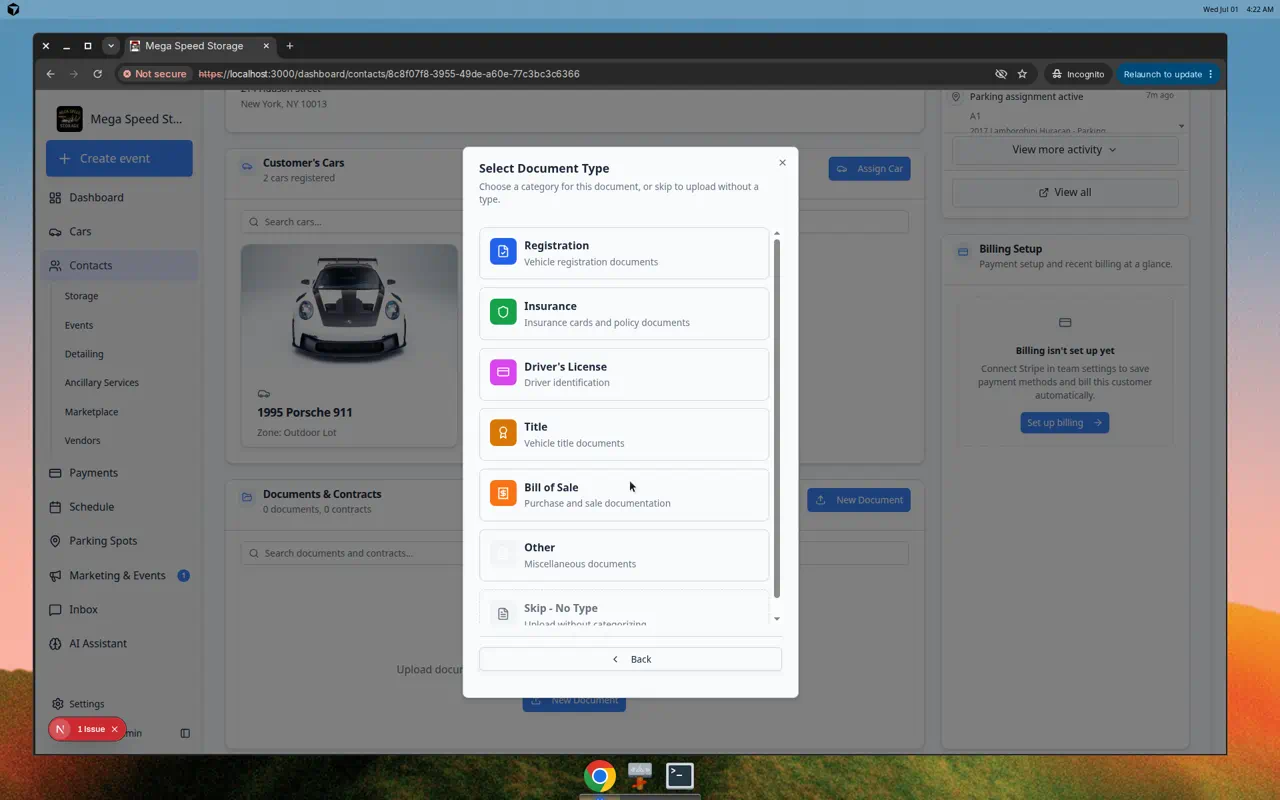Click the activity list scroll-down arrow

(1181, 126)
